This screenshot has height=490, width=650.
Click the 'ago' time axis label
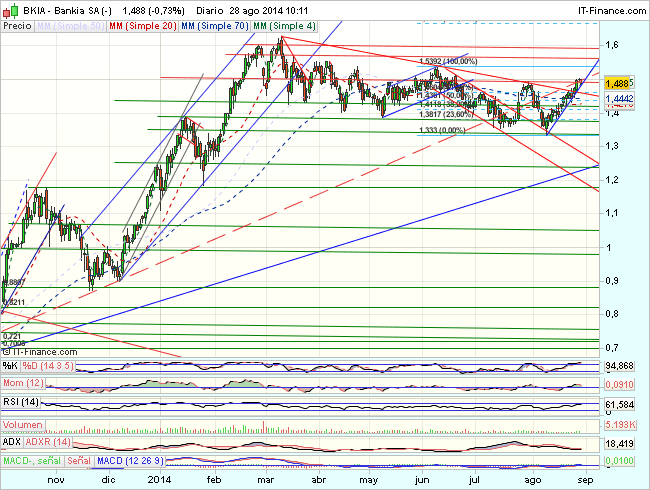(x=533, y=480)
